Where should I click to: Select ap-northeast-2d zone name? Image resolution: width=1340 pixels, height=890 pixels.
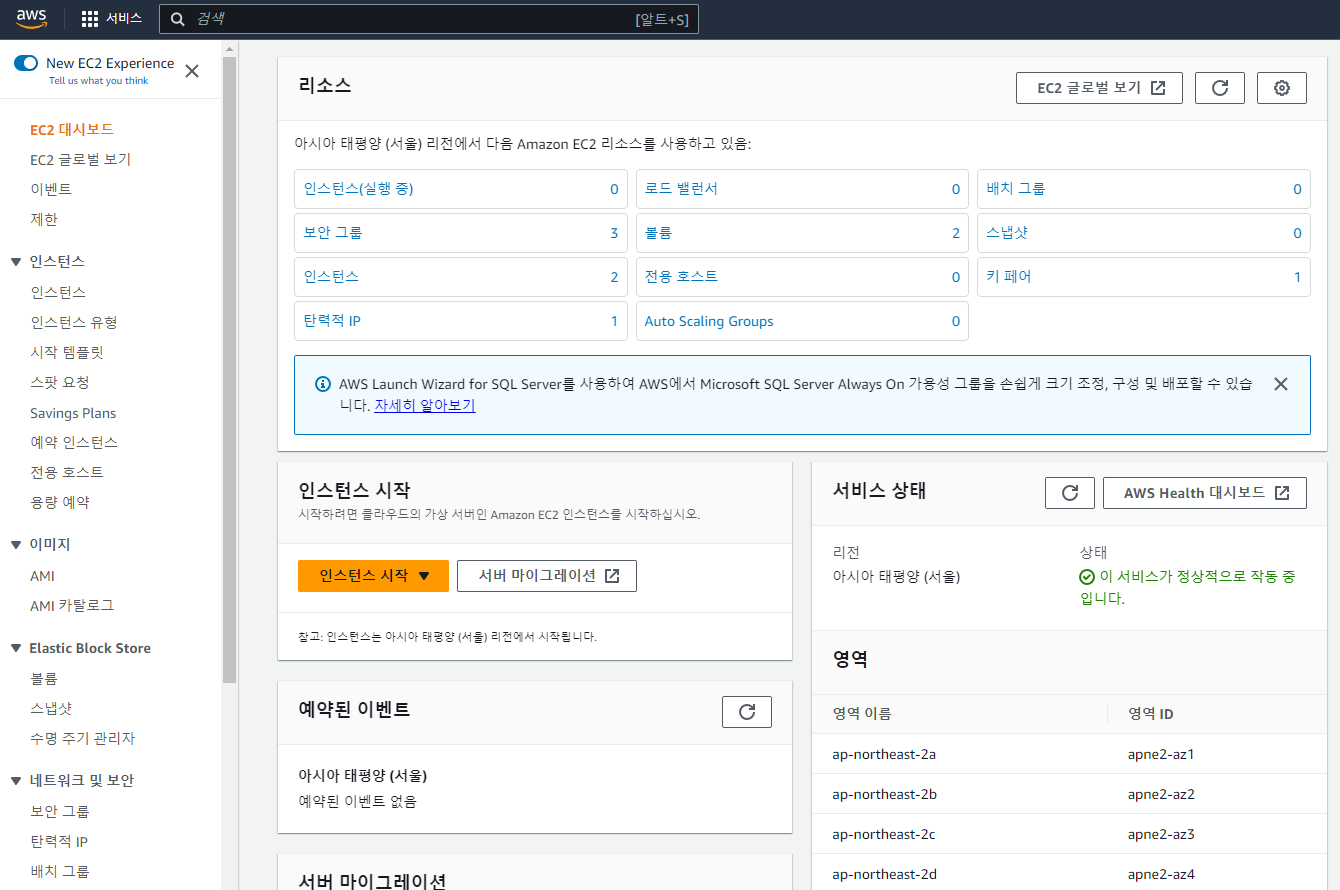(x=884, y=874)
